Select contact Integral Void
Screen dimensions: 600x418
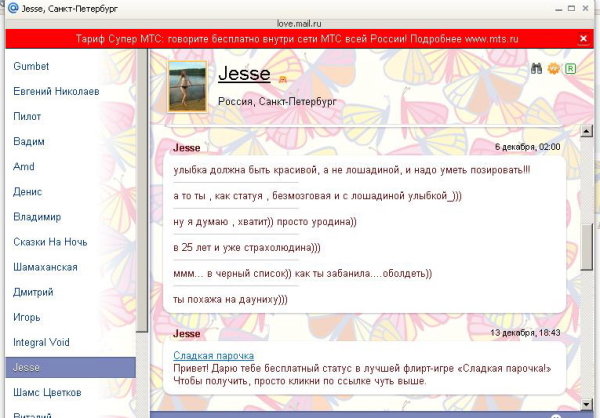(43, 343)
